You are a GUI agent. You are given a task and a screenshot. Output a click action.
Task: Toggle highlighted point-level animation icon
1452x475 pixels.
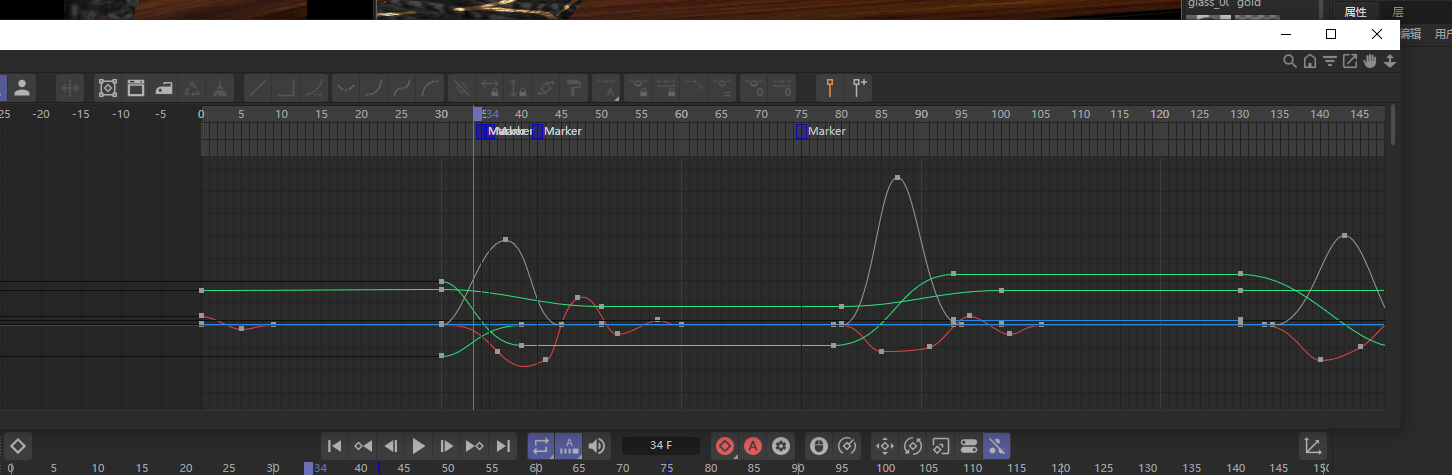pos(996,446)
